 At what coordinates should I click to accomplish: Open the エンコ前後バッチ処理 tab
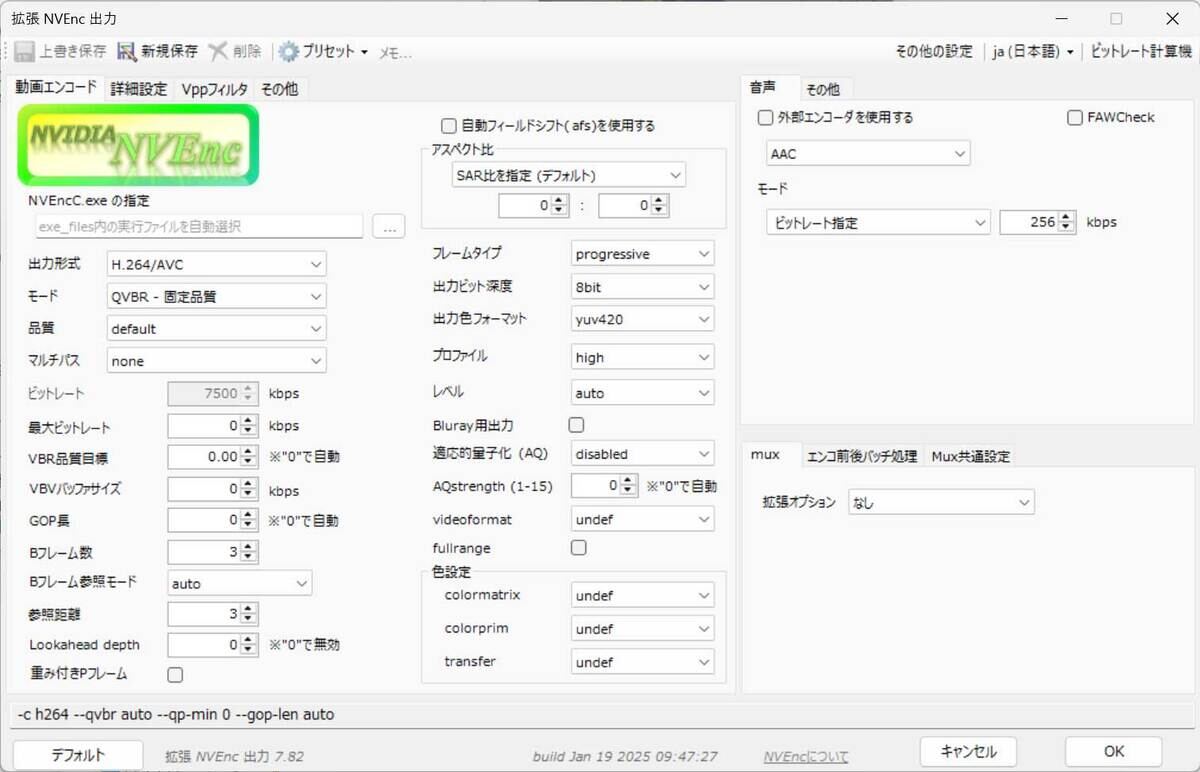click(x=861, y=456)
